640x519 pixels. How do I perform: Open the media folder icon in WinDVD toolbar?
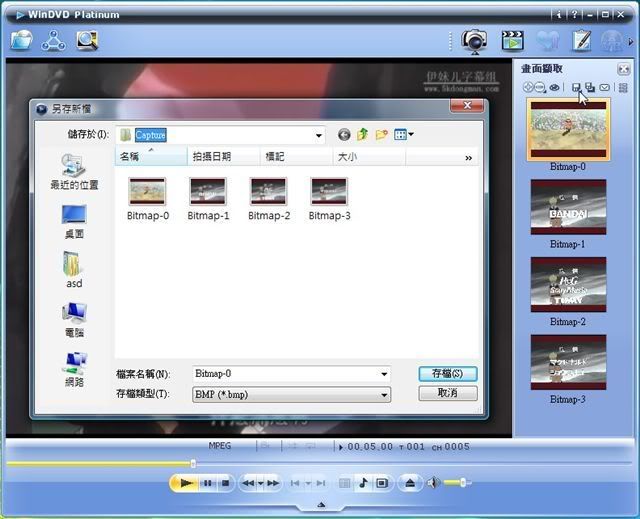tap(21, 40)
